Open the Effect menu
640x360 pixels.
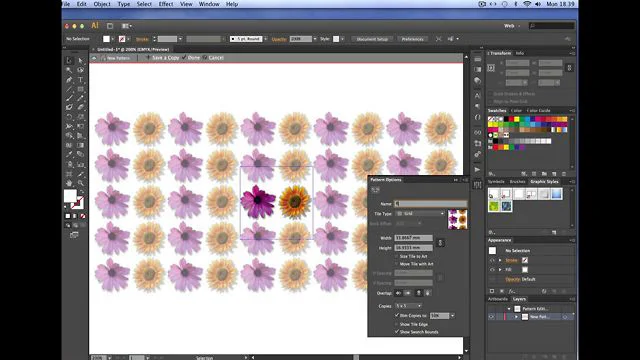[166, 4]
